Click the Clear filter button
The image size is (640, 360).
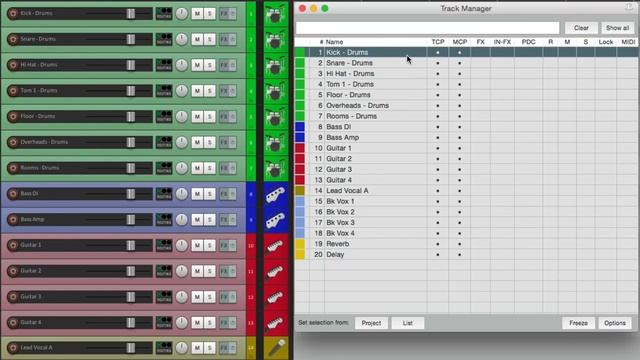(581, 28)
